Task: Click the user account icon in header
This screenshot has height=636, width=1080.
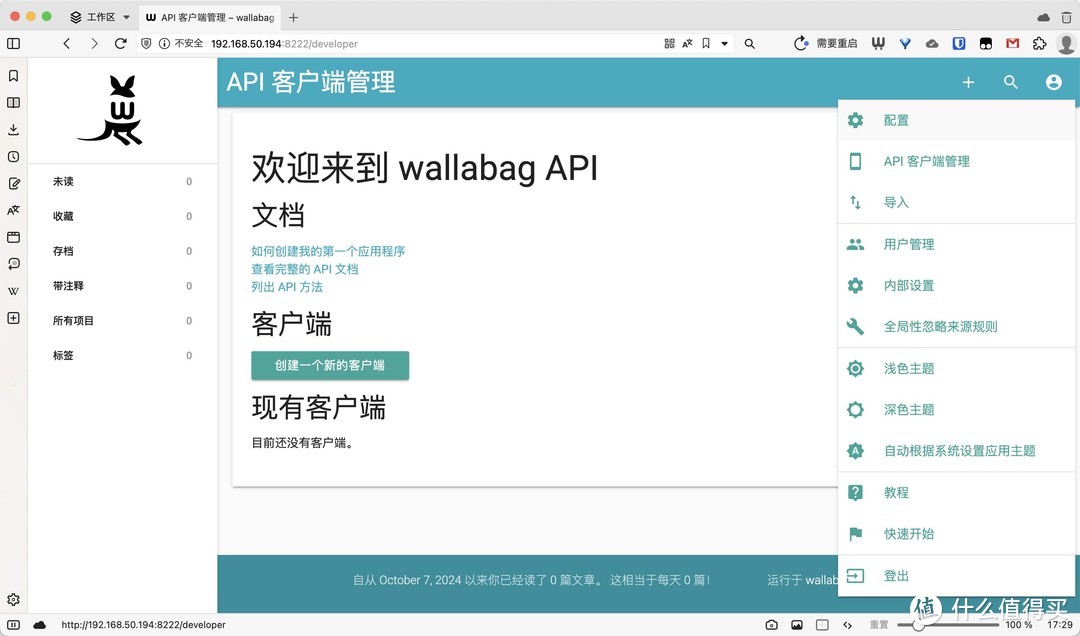Action: (x=1053, y=83)
